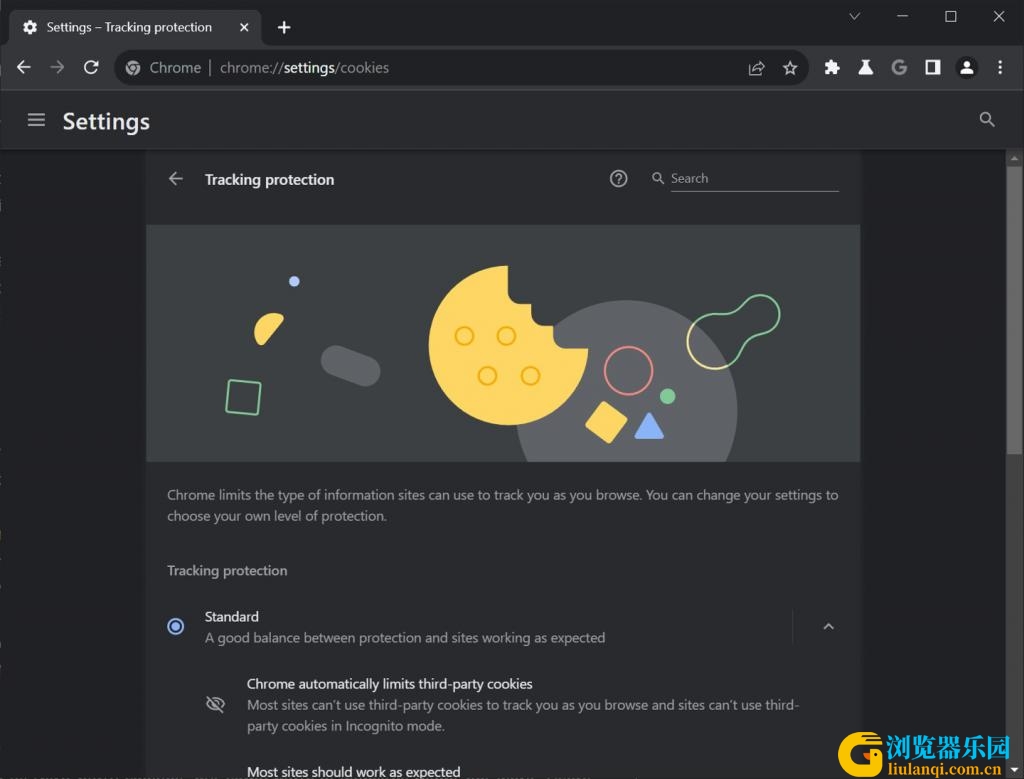Click the settings gear icon on the tab

point(30,27)
